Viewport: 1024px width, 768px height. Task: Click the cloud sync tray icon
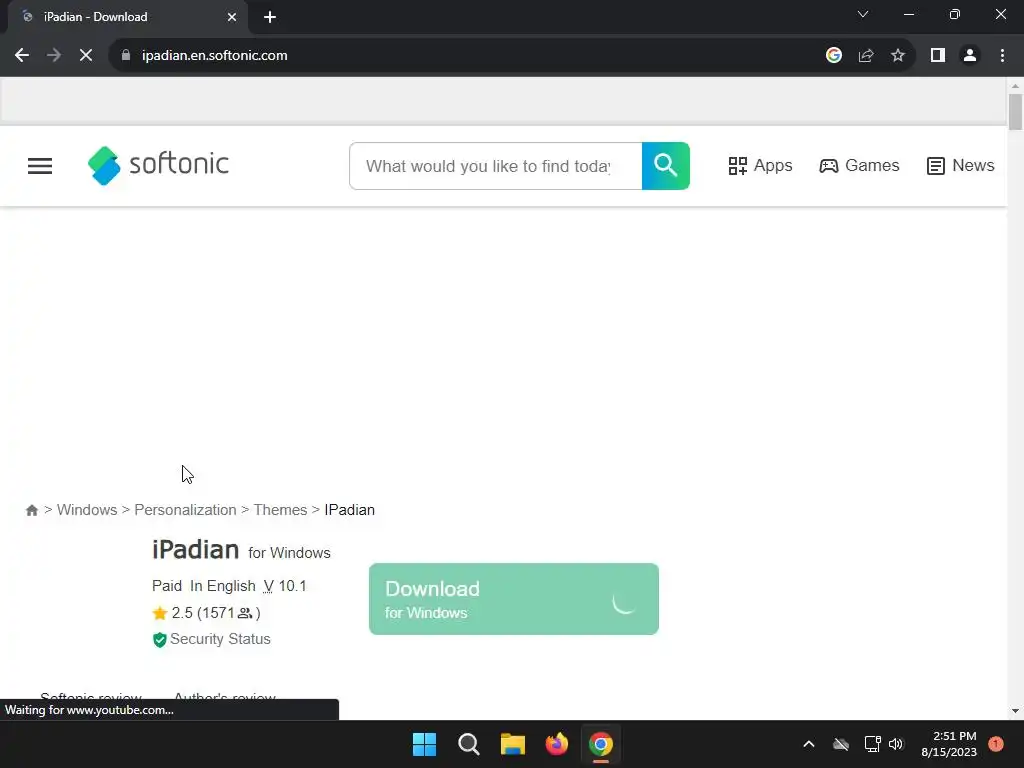click(841, 744)
